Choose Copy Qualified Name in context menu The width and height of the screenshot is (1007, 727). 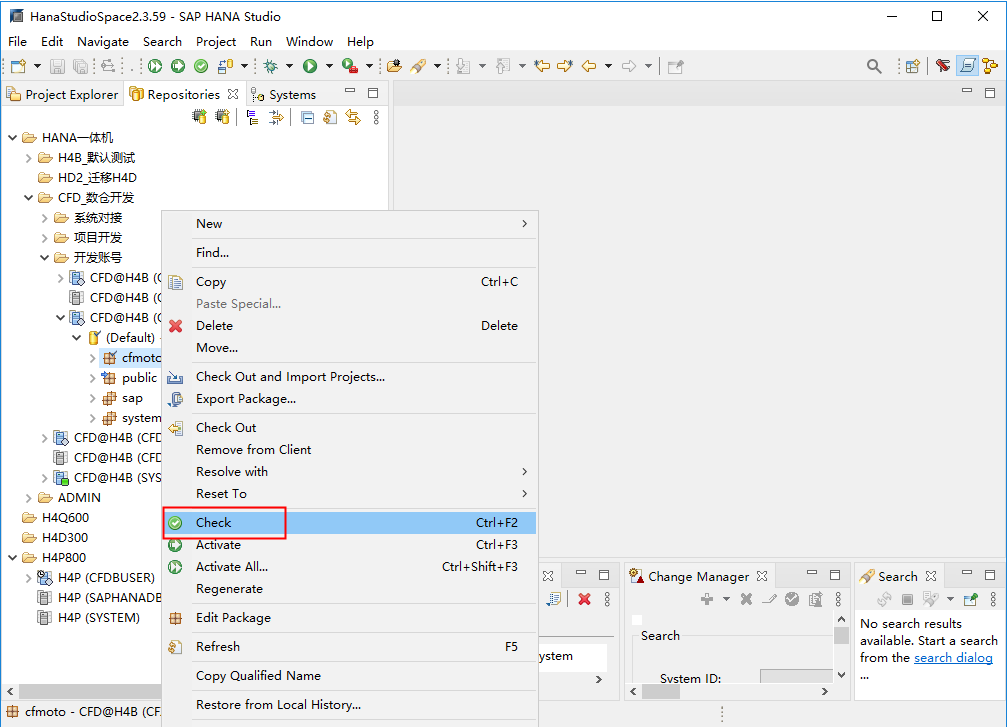[349, 676]
